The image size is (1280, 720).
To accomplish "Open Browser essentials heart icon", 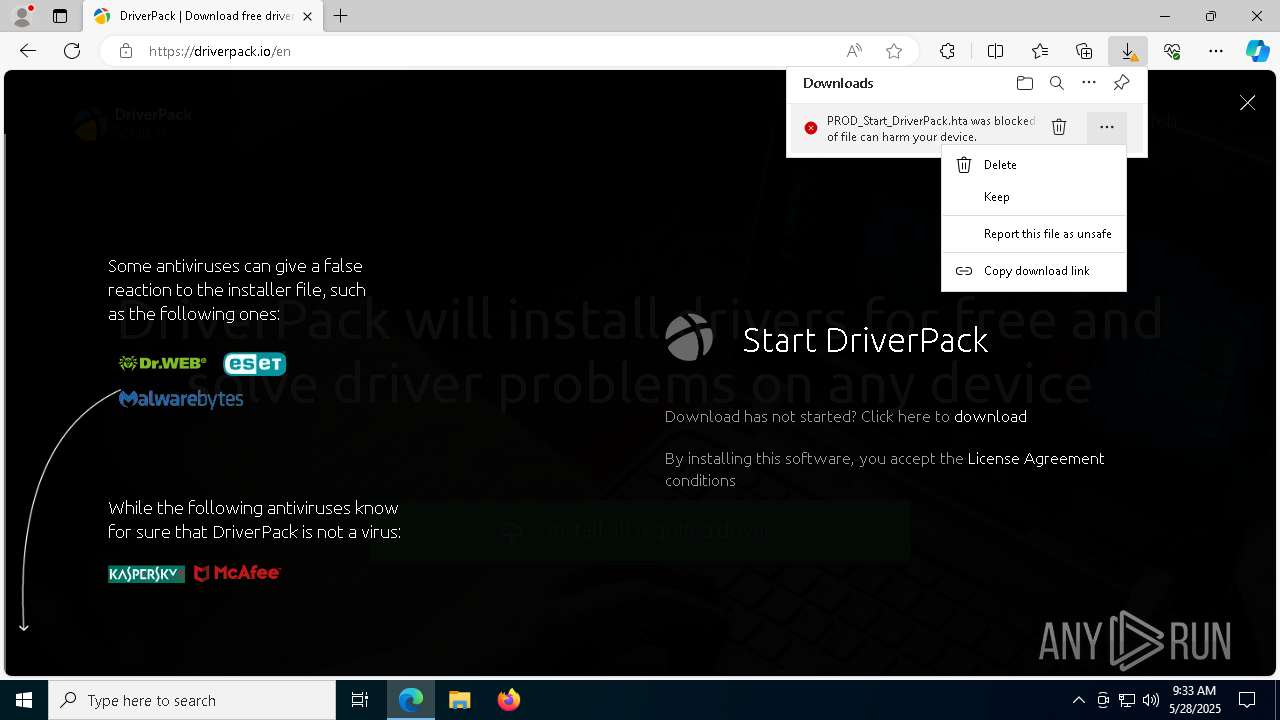I will (1172, 51).
